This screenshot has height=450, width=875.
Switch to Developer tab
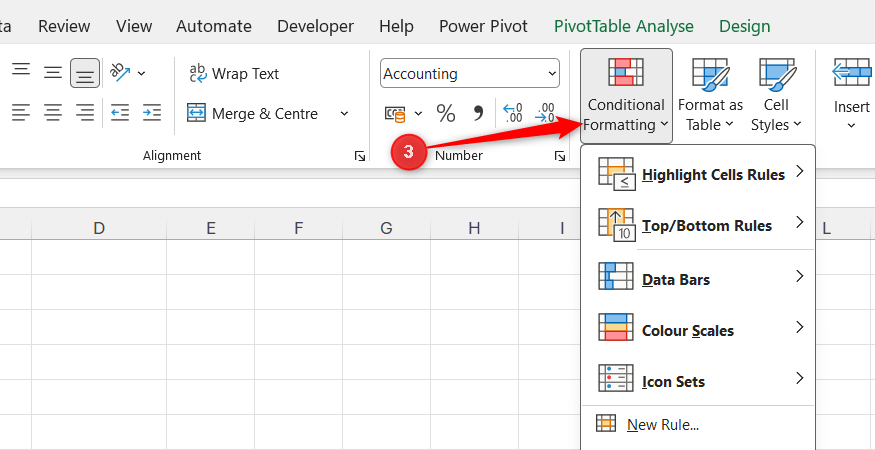click(x=315, y=26)
